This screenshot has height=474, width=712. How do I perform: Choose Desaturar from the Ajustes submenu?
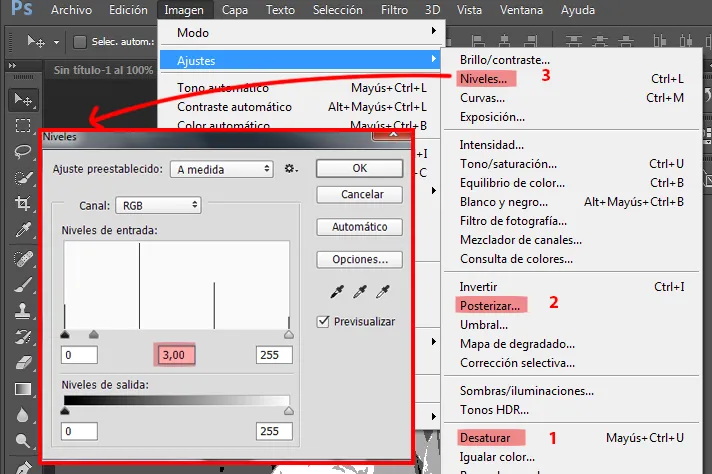(x=572, y=438)
